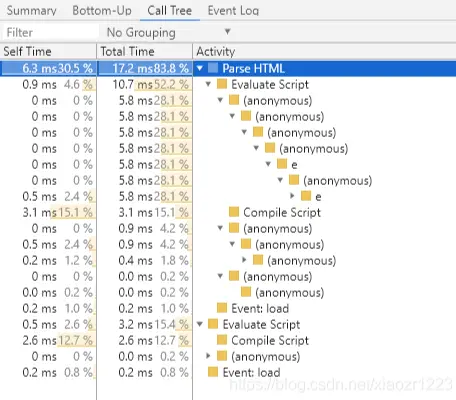The width and height of the screenshot is (456, 400).
Task: Select the Compile Script row at 15.1 %
Action: point(228,212)
